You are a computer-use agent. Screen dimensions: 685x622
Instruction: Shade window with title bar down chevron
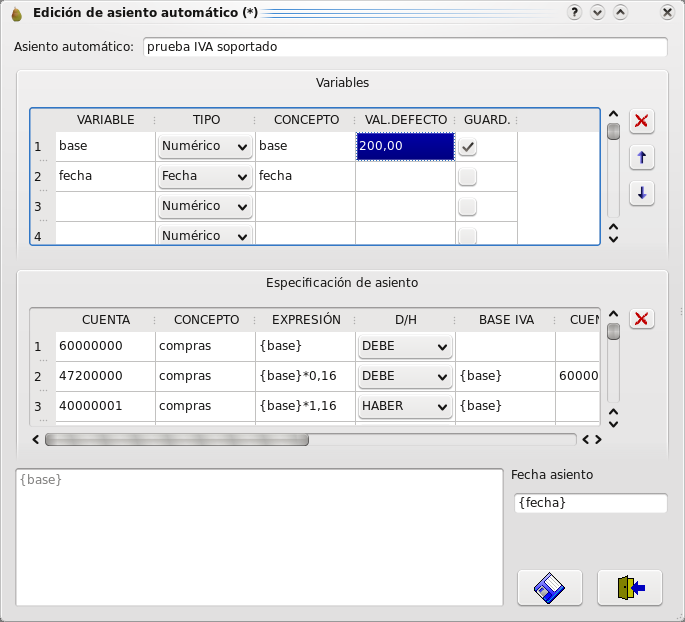[x=597, y=12]
